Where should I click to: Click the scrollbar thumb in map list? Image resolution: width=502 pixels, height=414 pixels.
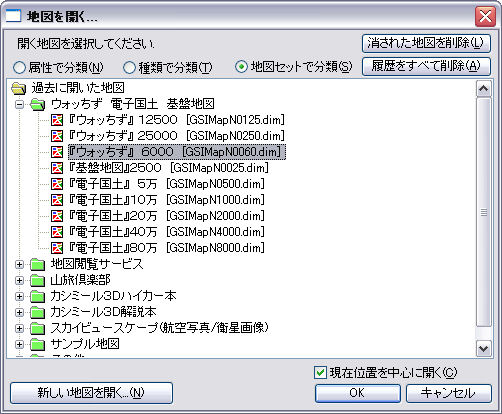[x=484, y=212]
